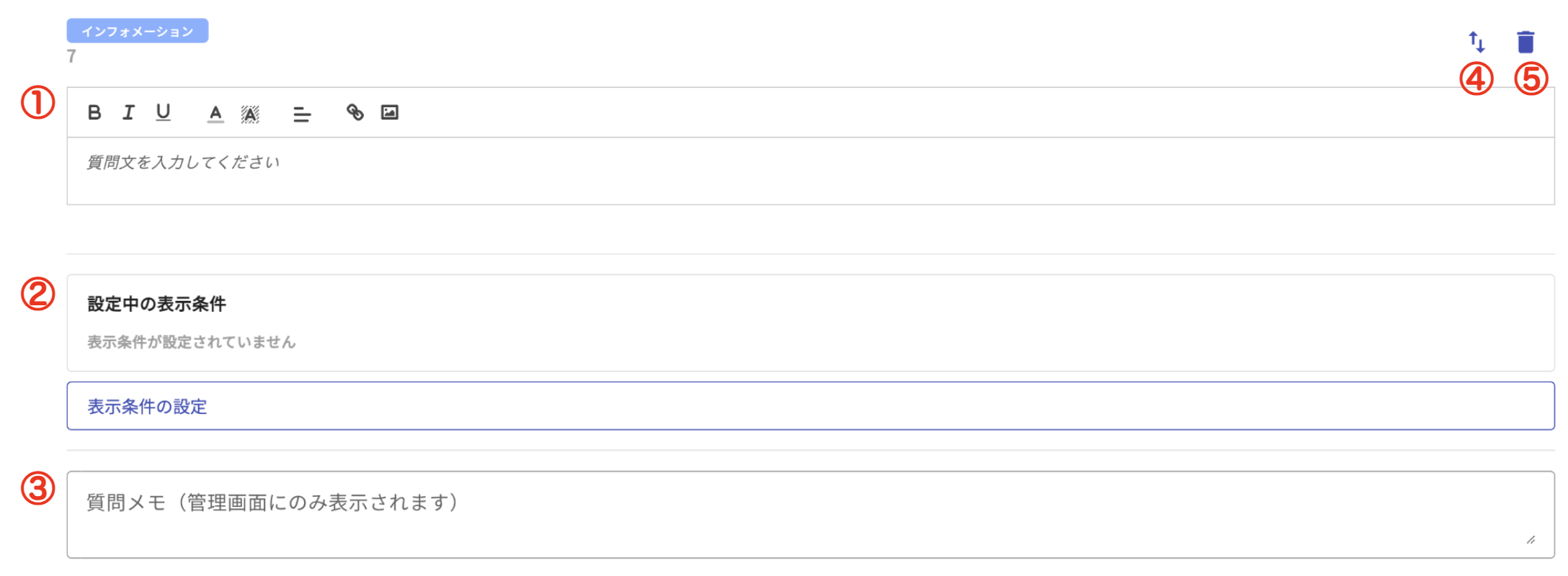Insert a hyperlink with the link icon
This screenshot has height=576, width=1568.
355,112
